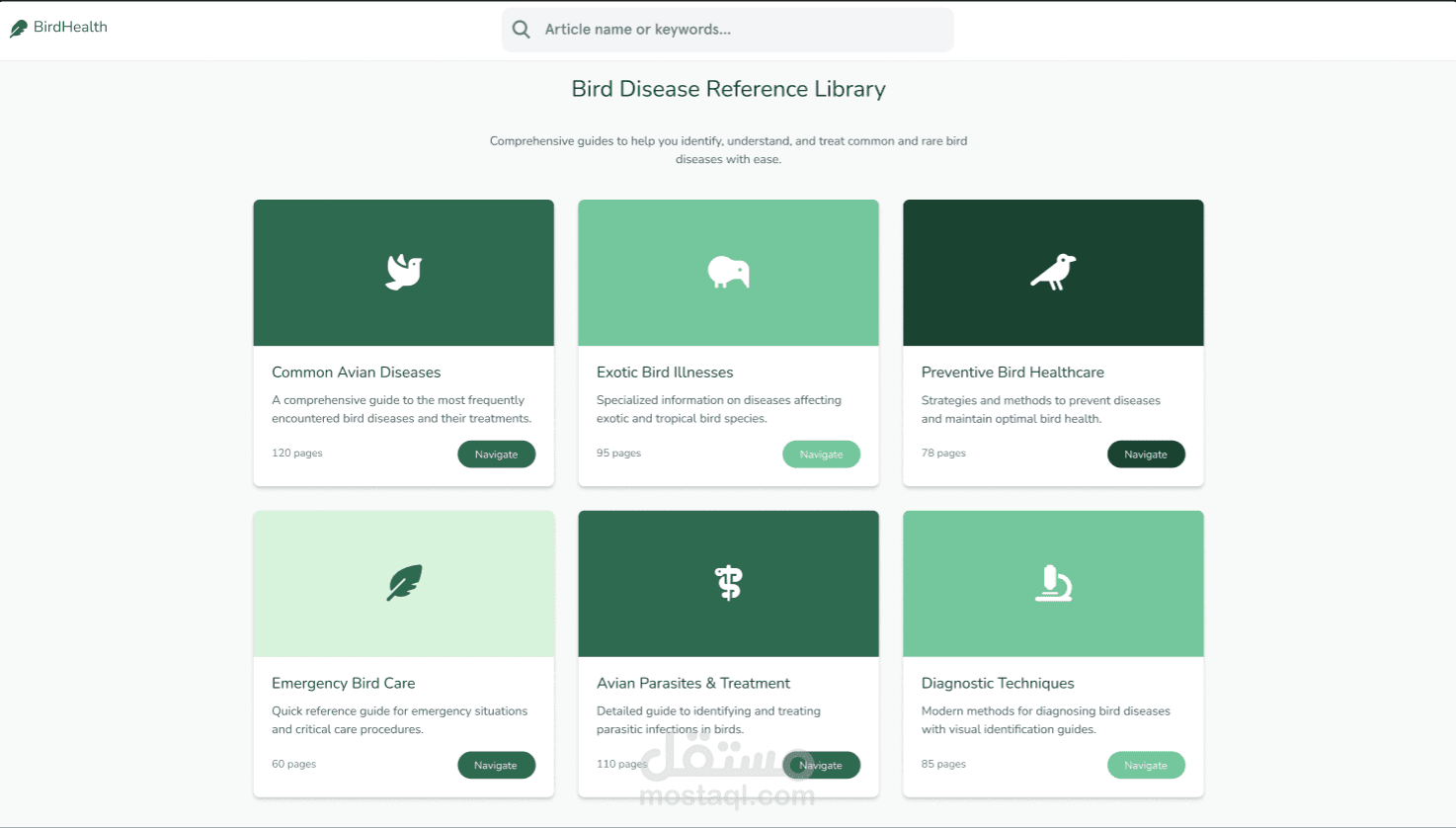Open the Common Avian Diseases guide via Navigate
This screenshot has height=828, width=1456.
496,454
